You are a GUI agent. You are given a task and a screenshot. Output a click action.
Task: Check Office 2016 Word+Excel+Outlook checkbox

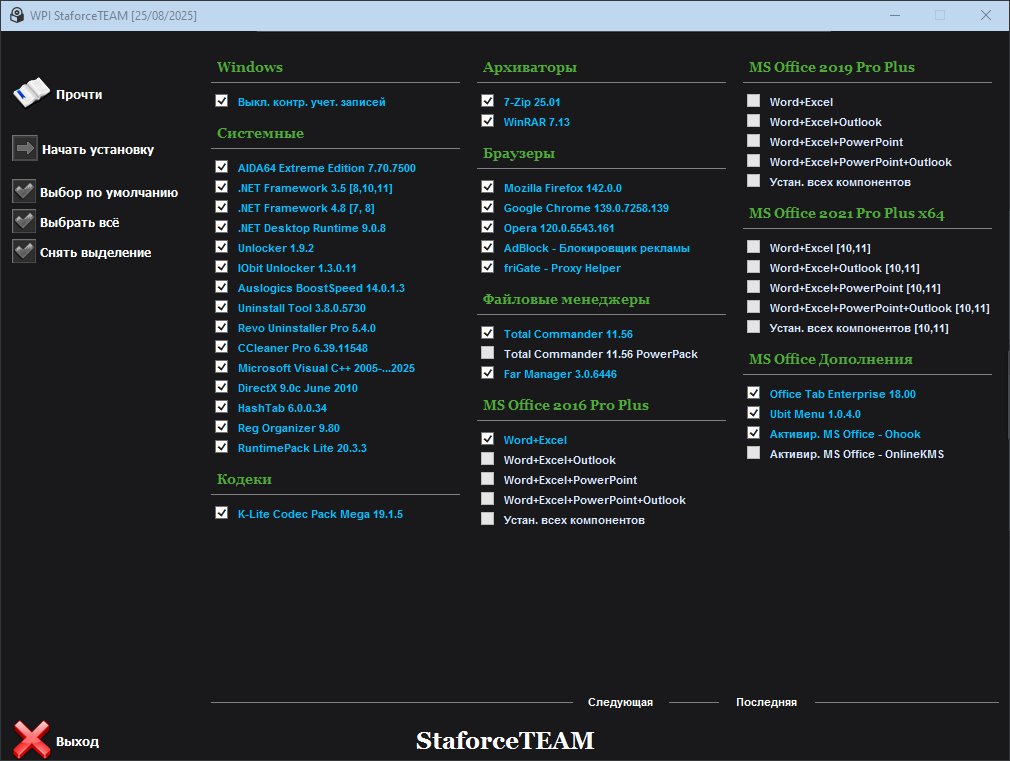[488, 459]
